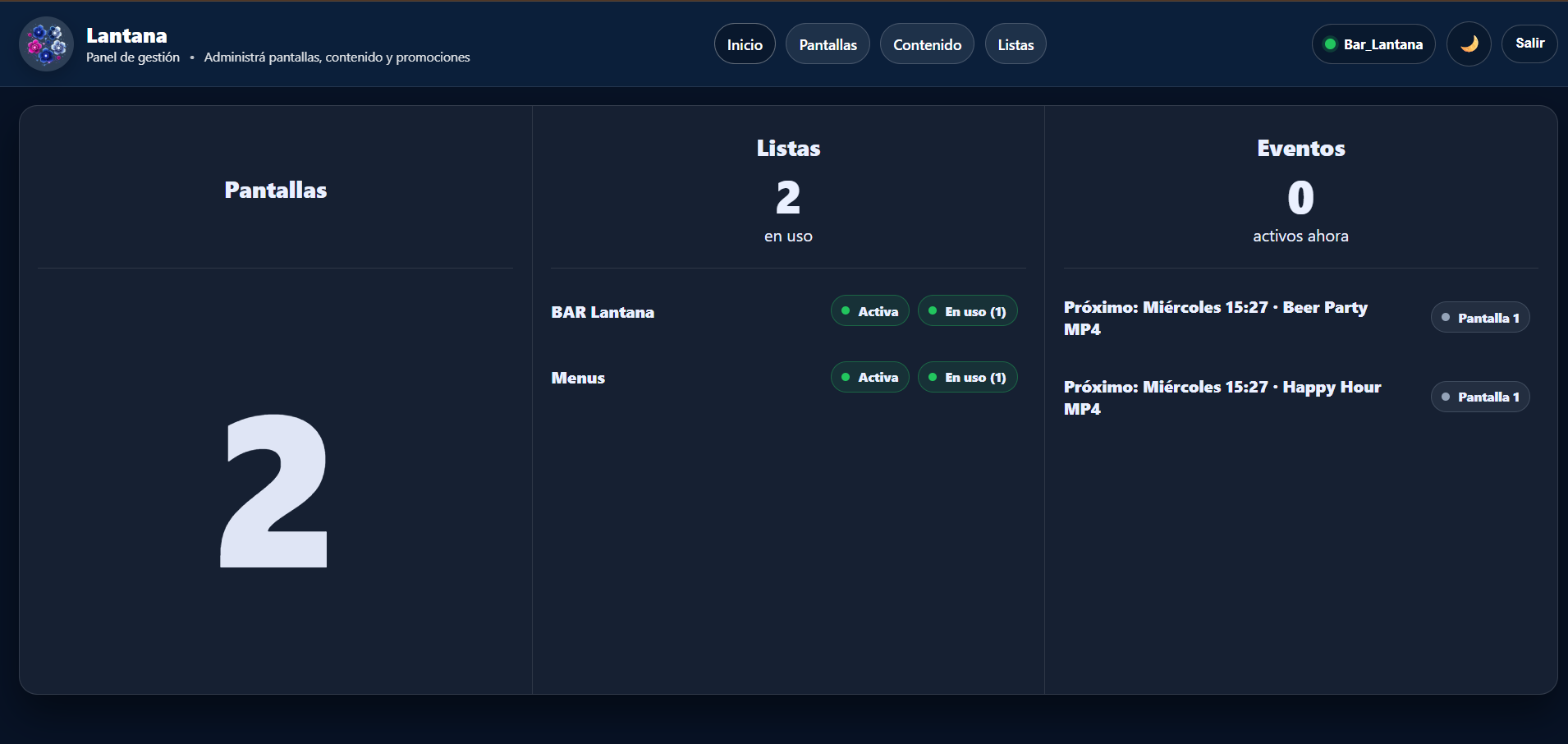The image size is (1568, 744).
Task: Open the Beer Party MP4 upcoming event
Action: pos(1215,318)
